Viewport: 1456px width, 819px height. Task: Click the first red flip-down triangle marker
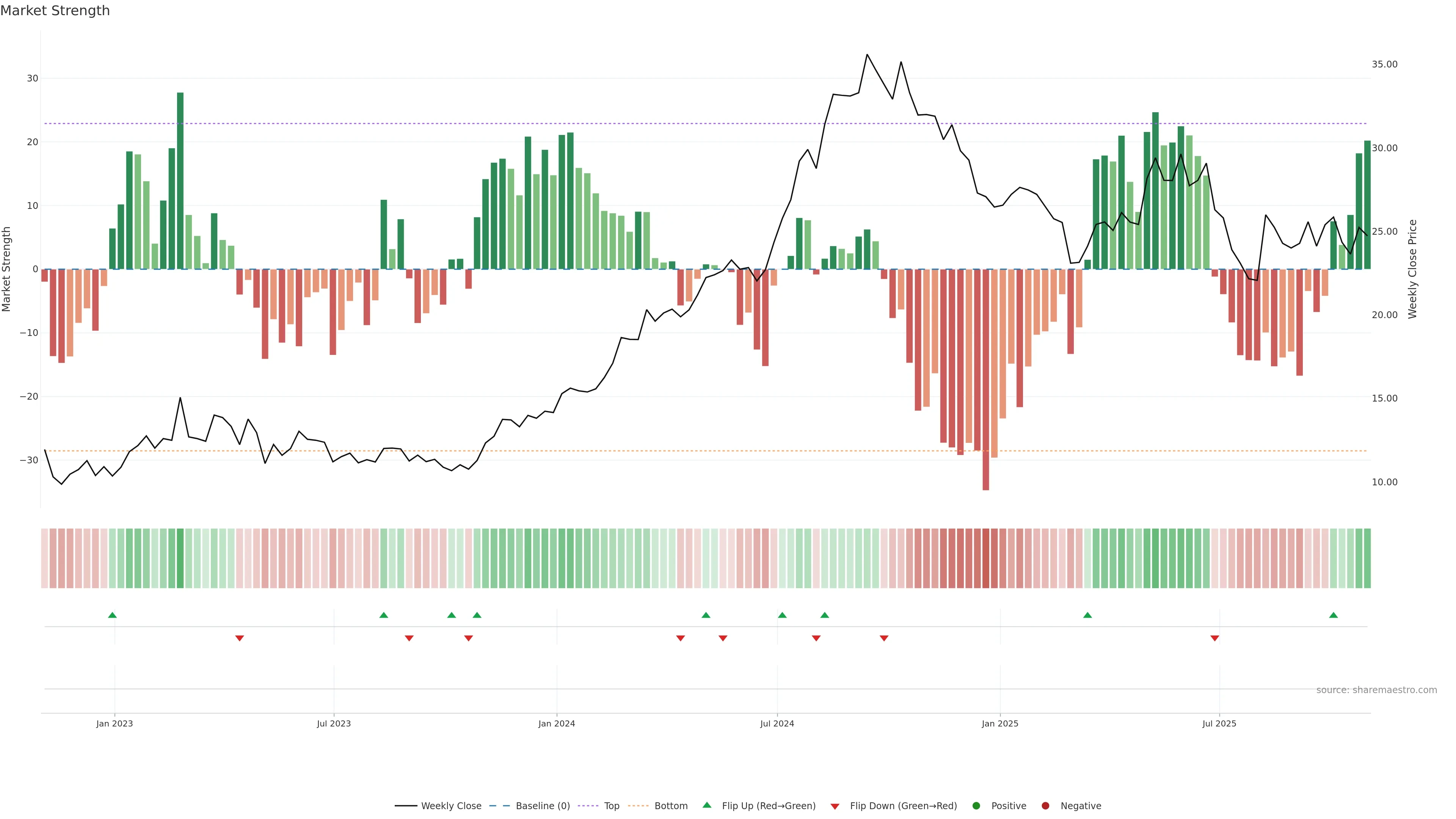click(240, 638)
